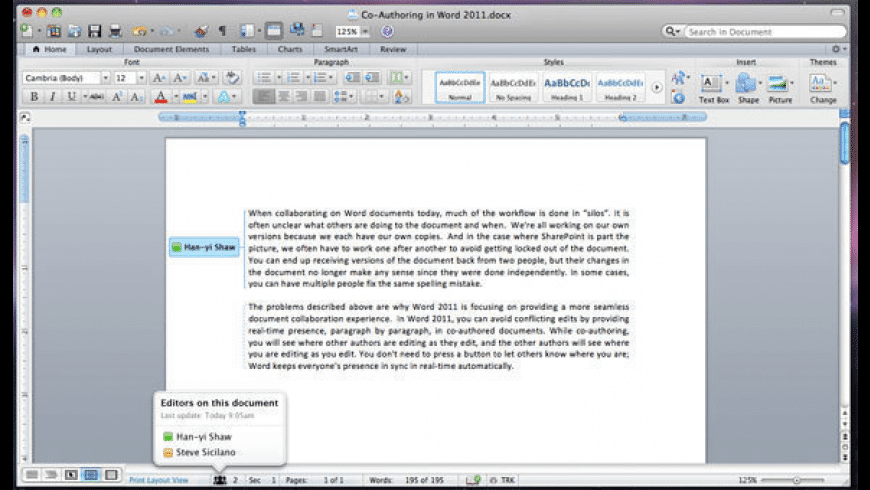This screenshot has width=870, height=490.
Task: Open the Tables tab
Action: [244, 49]
